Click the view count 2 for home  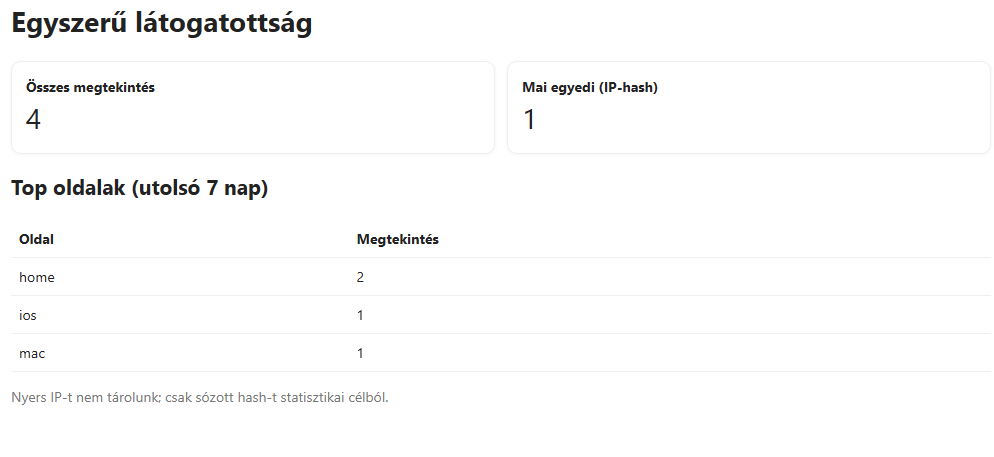[360, 277]
